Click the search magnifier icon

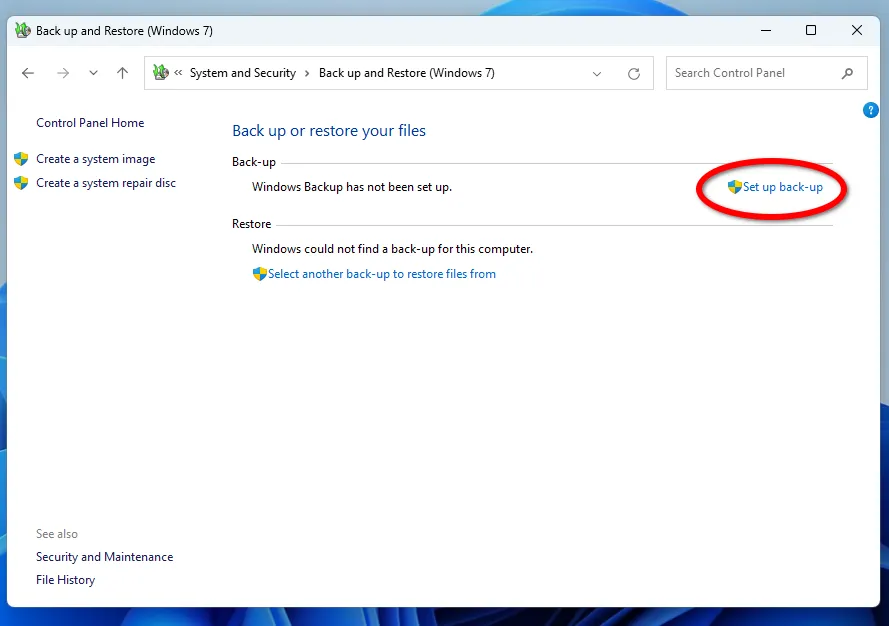(847, 72)
